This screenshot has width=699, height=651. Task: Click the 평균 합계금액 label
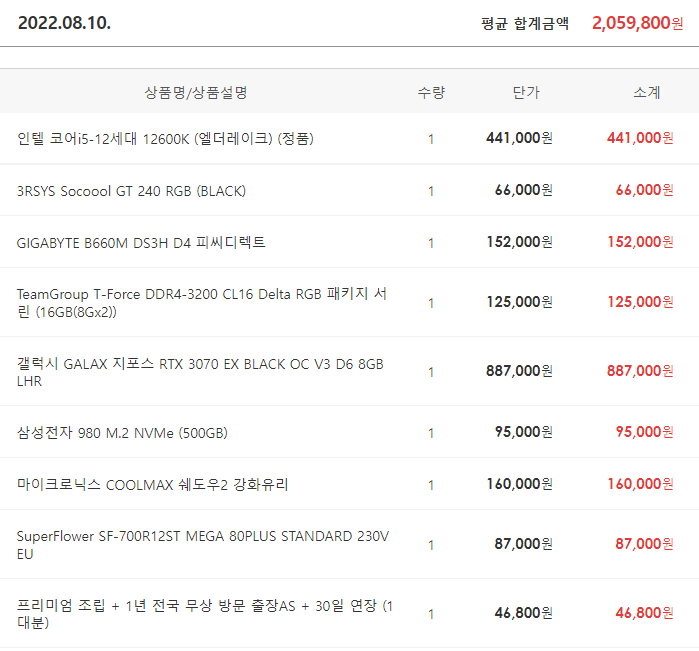[x=524, y=23]
